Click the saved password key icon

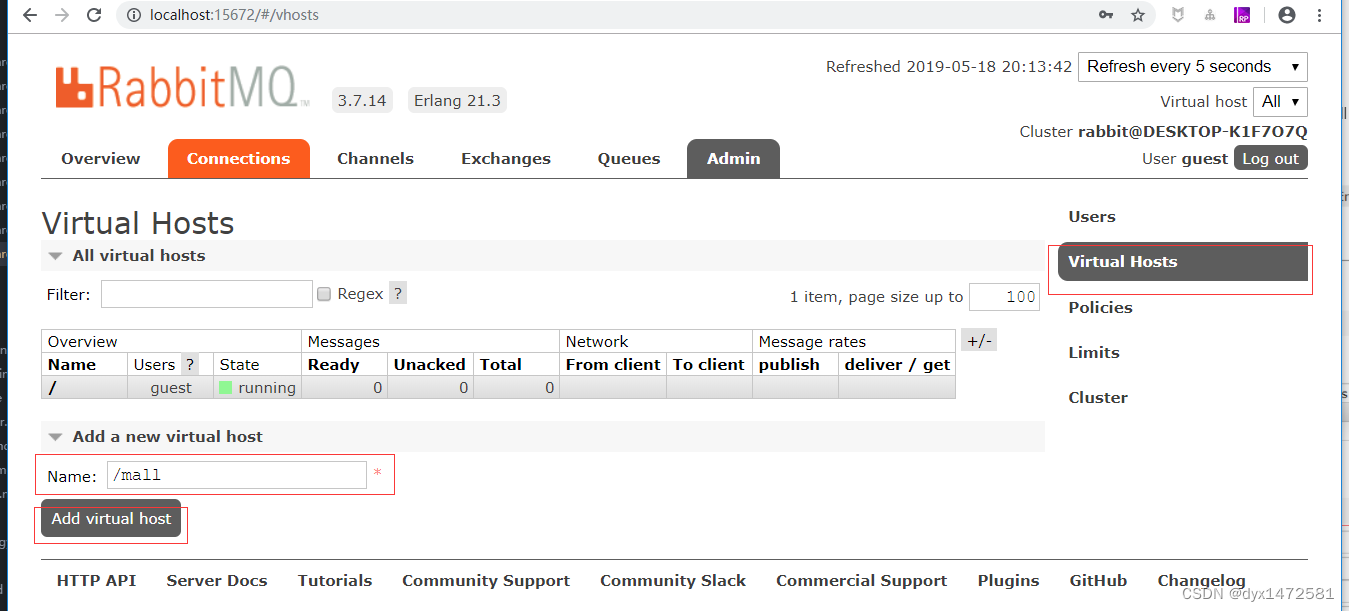tap(1106, 15)
